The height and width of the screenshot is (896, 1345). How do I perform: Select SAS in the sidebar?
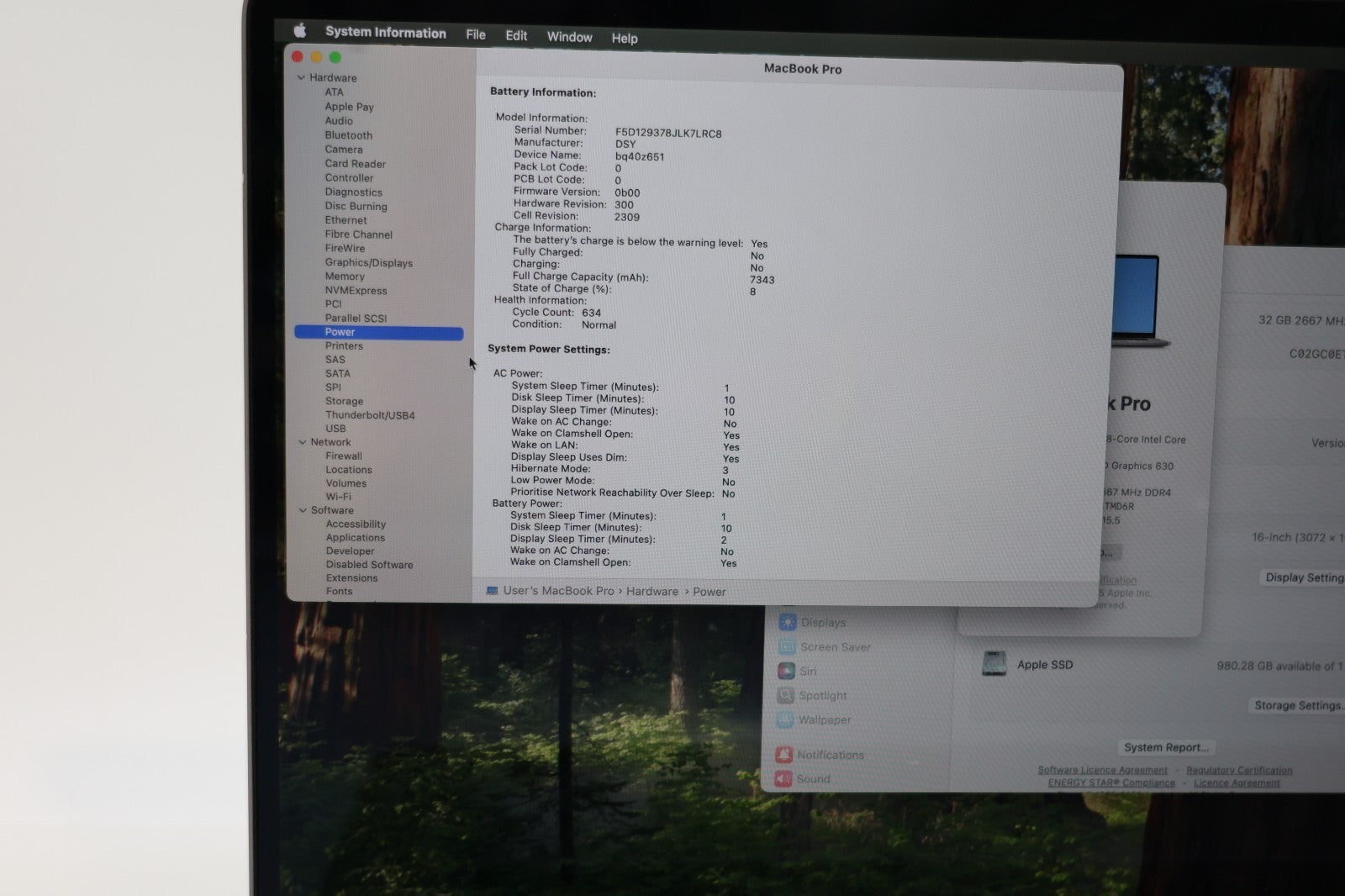point(335,360)
